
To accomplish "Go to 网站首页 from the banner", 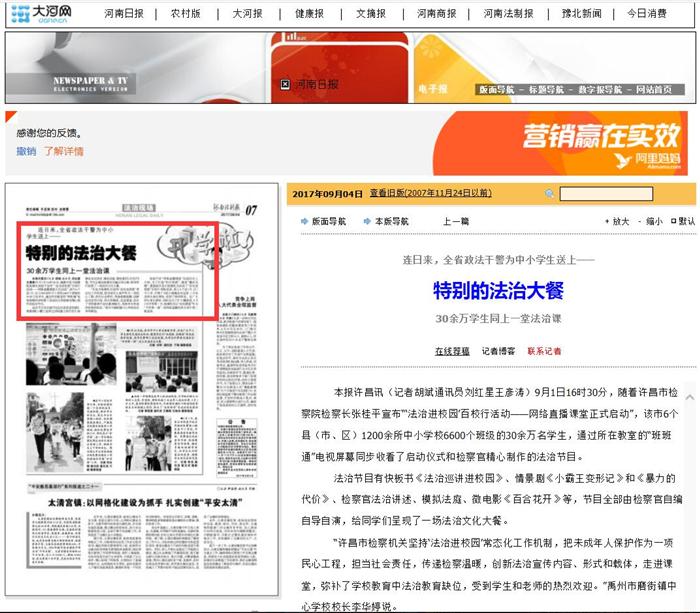I will tap(654, 90).
